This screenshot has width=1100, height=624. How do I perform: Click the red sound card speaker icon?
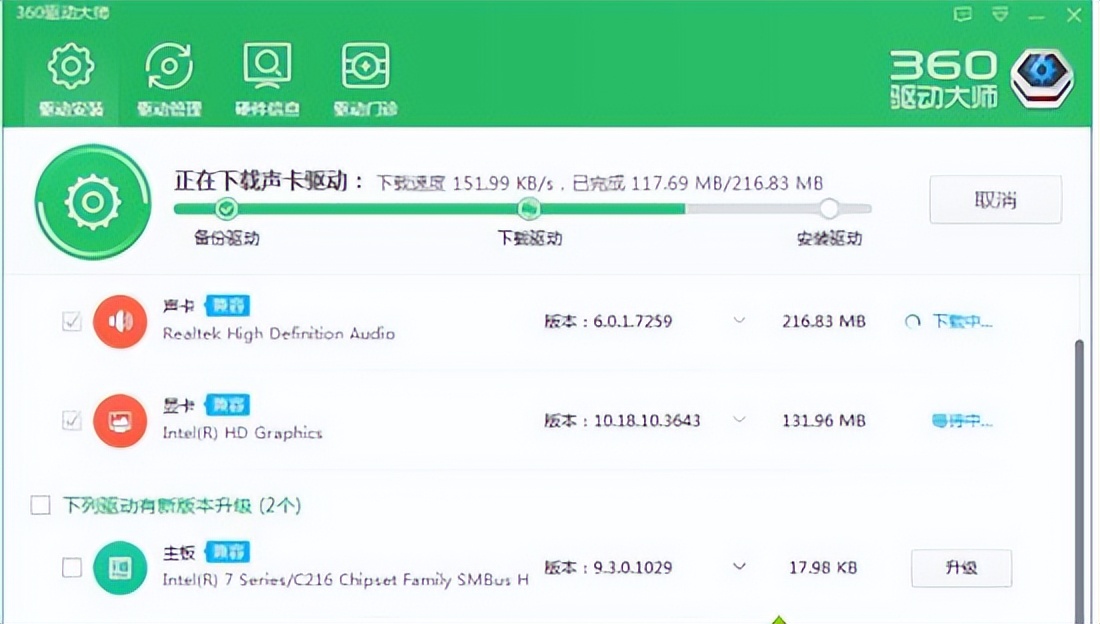point(120,321)
